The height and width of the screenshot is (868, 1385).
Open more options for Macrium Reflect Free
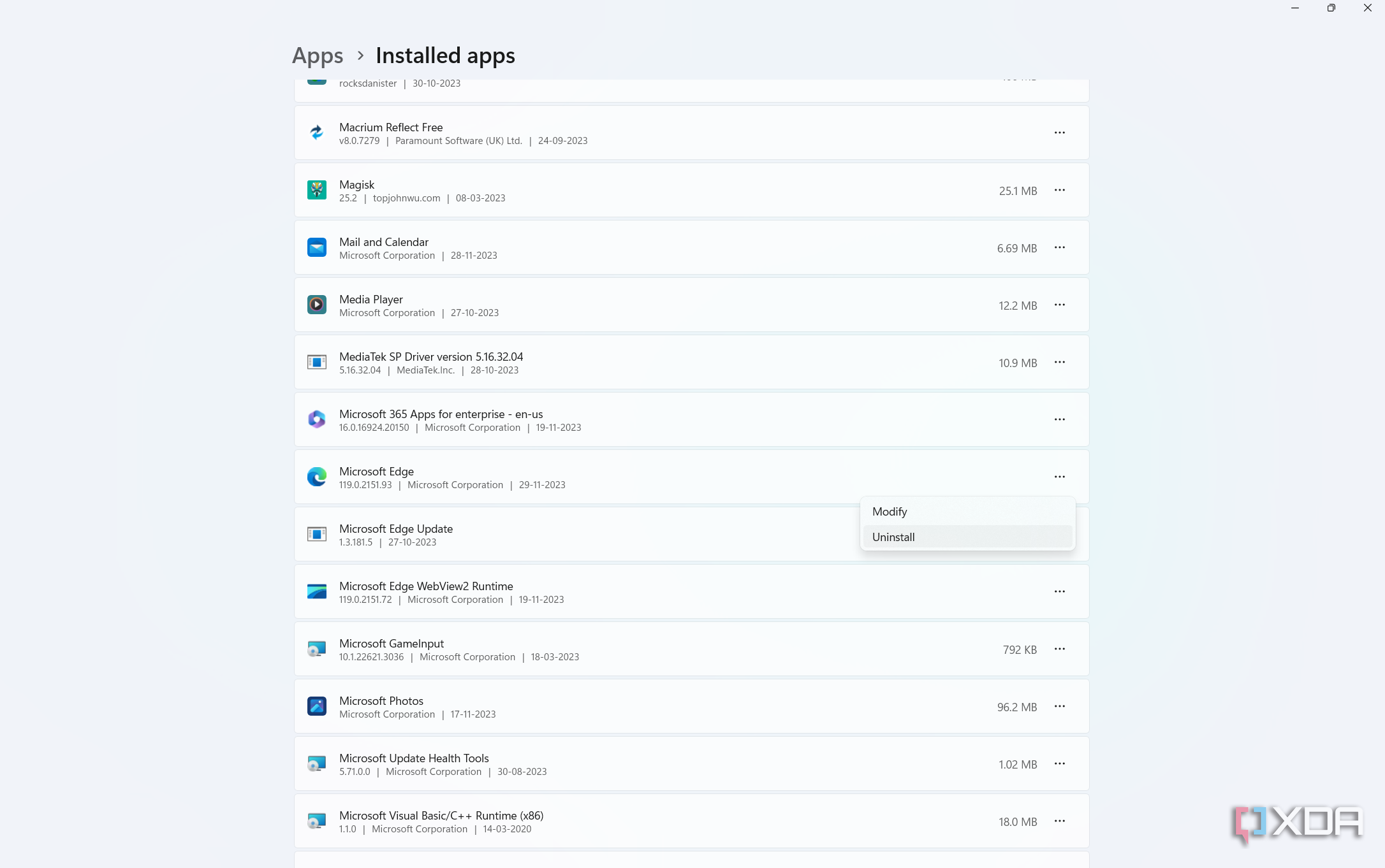click(x=1060, y=133)
